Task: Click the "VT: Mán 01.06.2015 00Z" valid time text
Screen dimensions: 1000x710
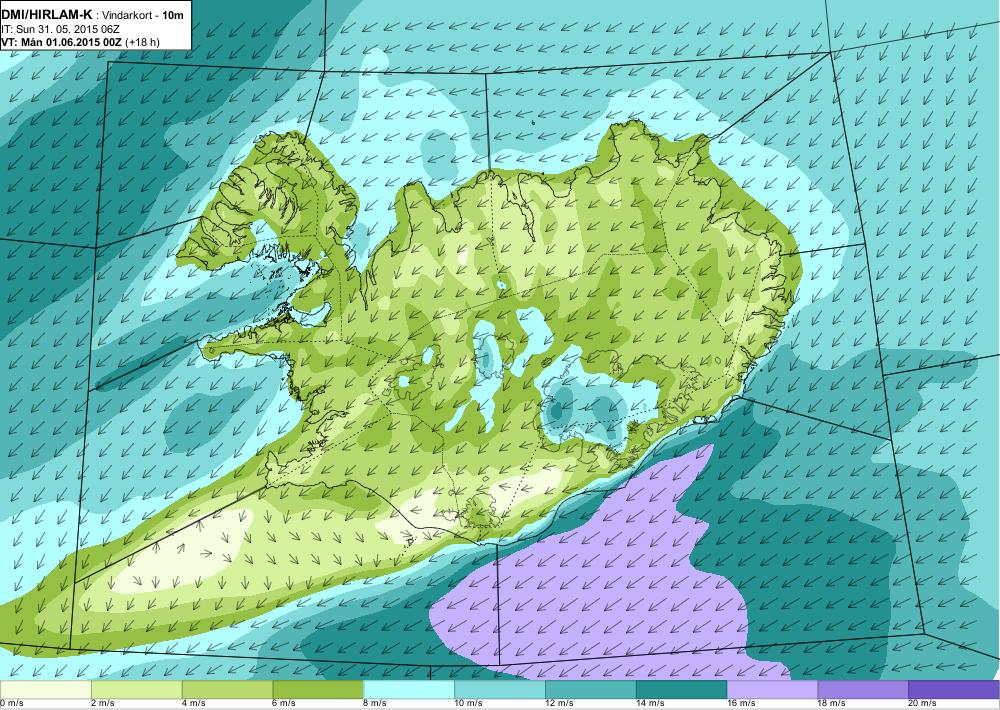Action: pyautogui.click(x=62, y=42)
